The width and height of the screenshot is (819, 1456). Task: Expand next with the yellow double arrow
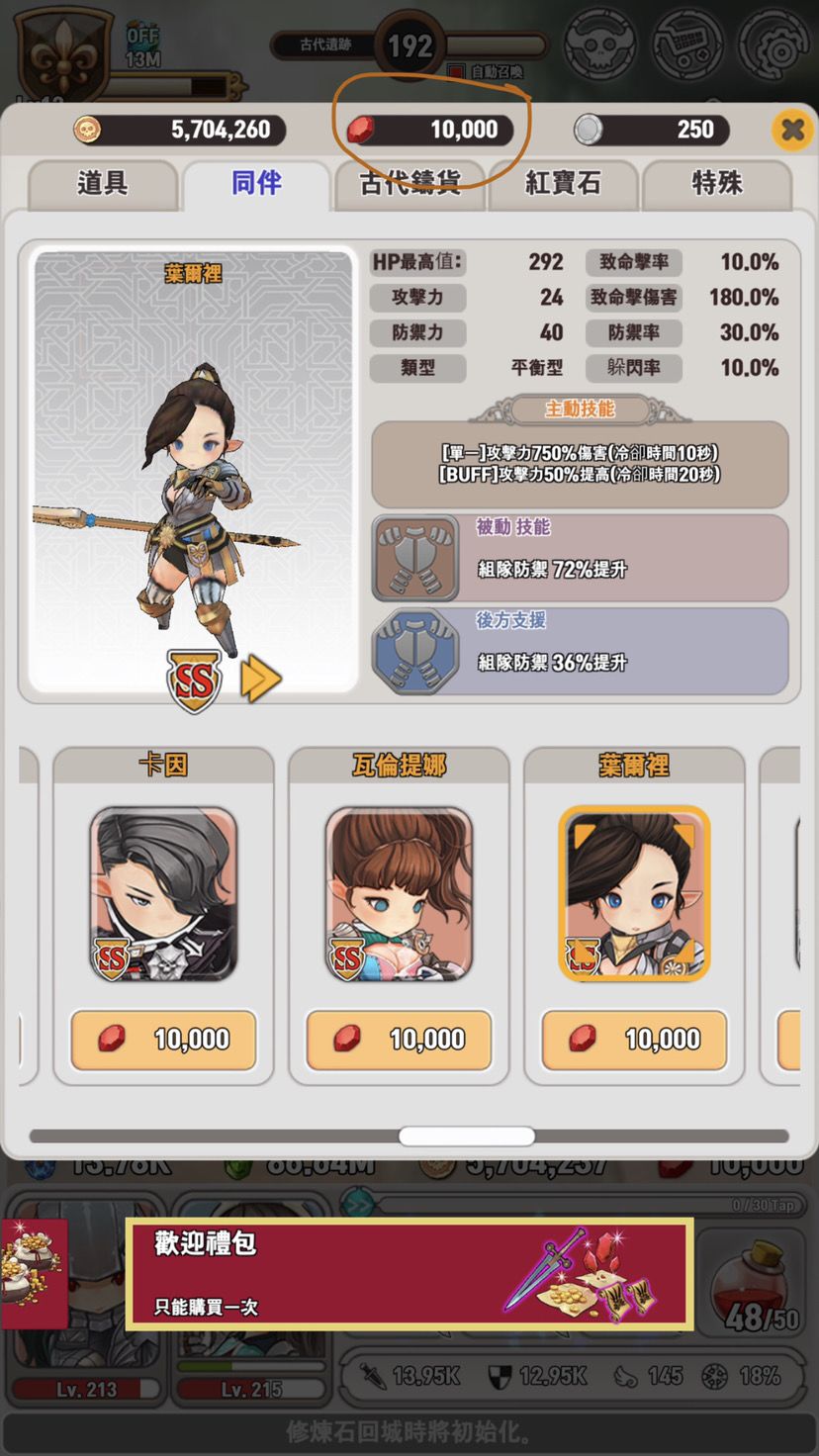point(261,681)
